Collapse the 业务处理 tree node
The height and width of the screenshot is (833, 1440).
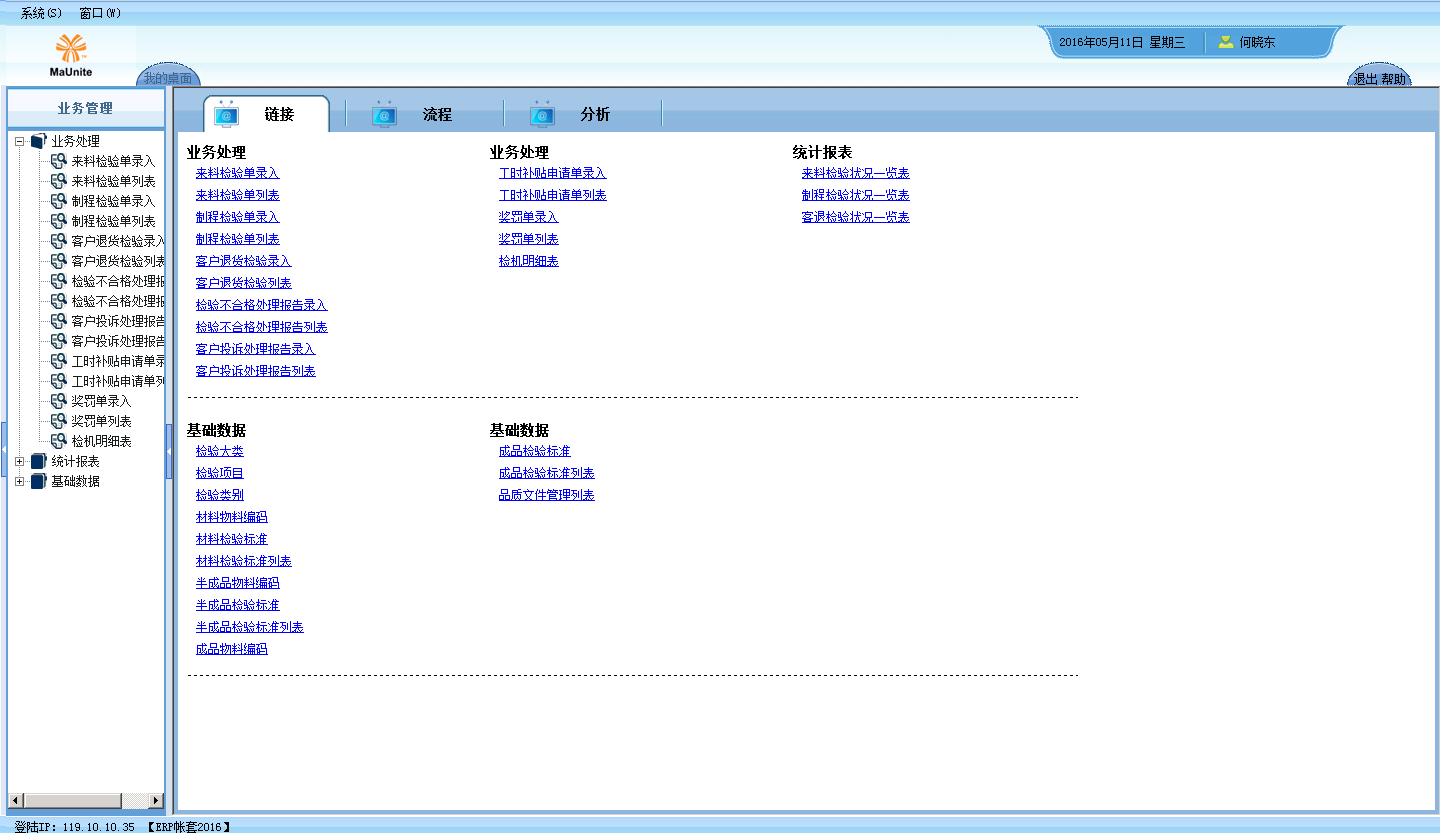(20, 142)
